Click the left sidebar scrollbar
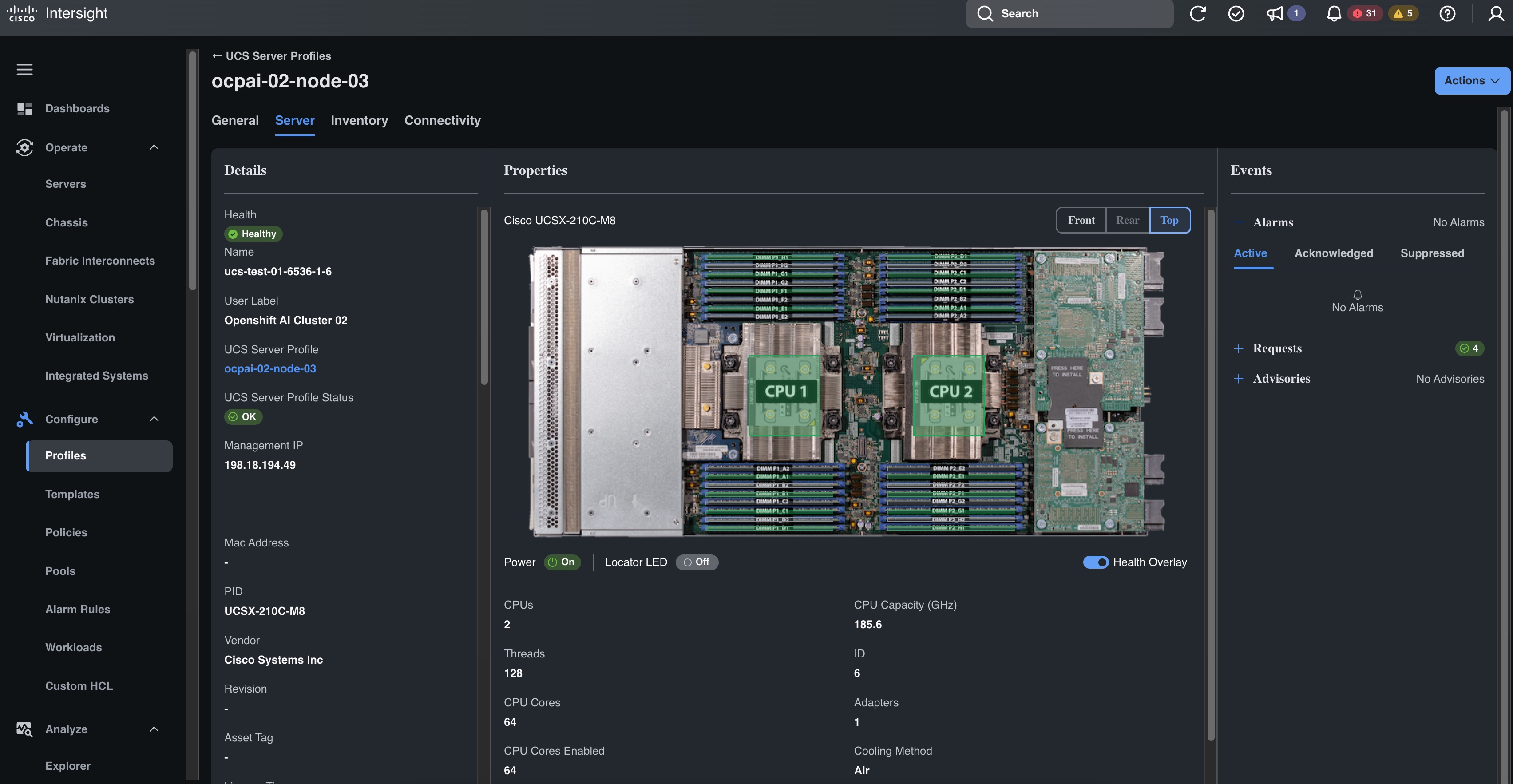The height and width of the screenshot is (784, 1513). 193,170
